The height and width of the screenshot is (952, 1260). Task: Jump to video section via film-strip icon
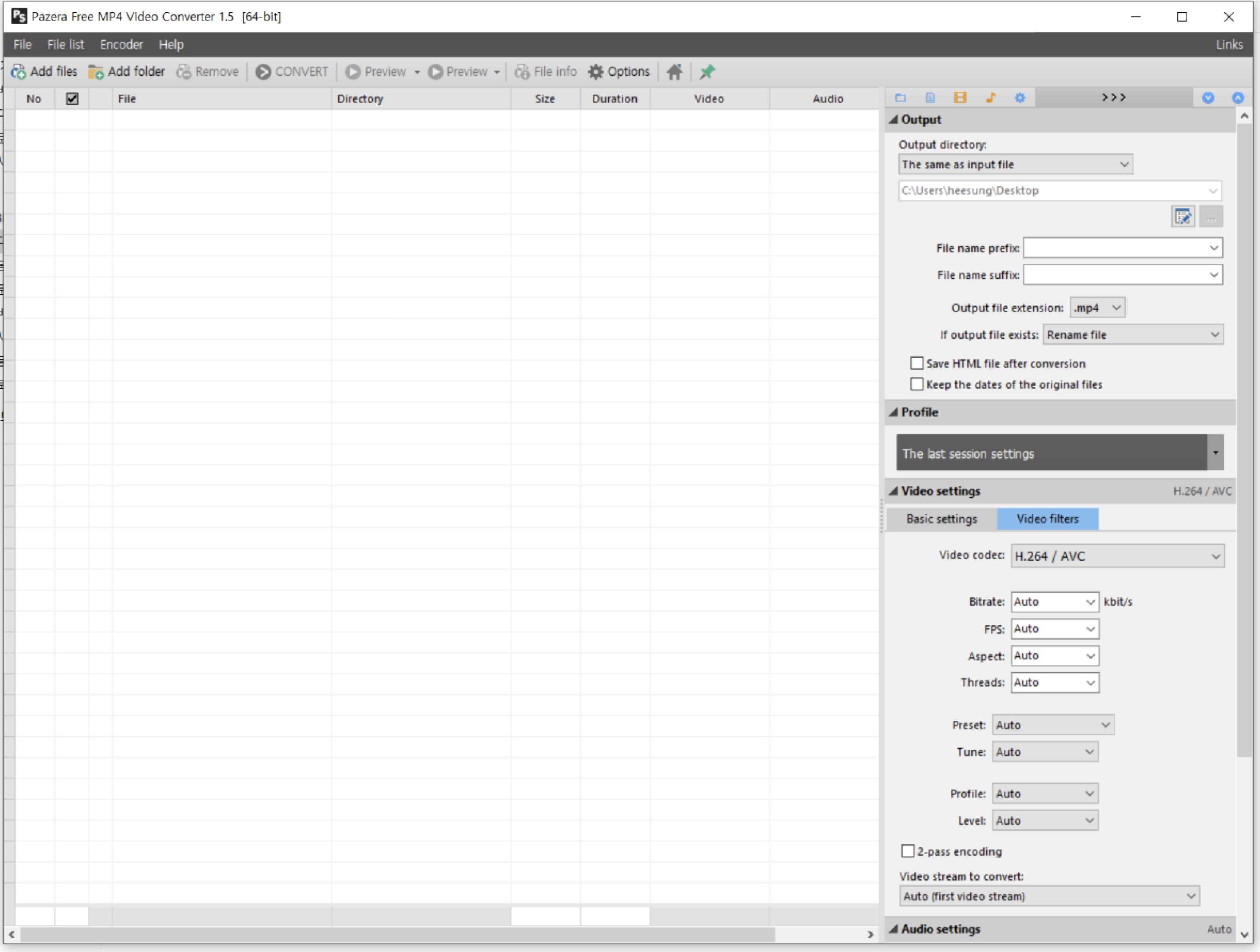pyautogui.click(x=961, y=97)
